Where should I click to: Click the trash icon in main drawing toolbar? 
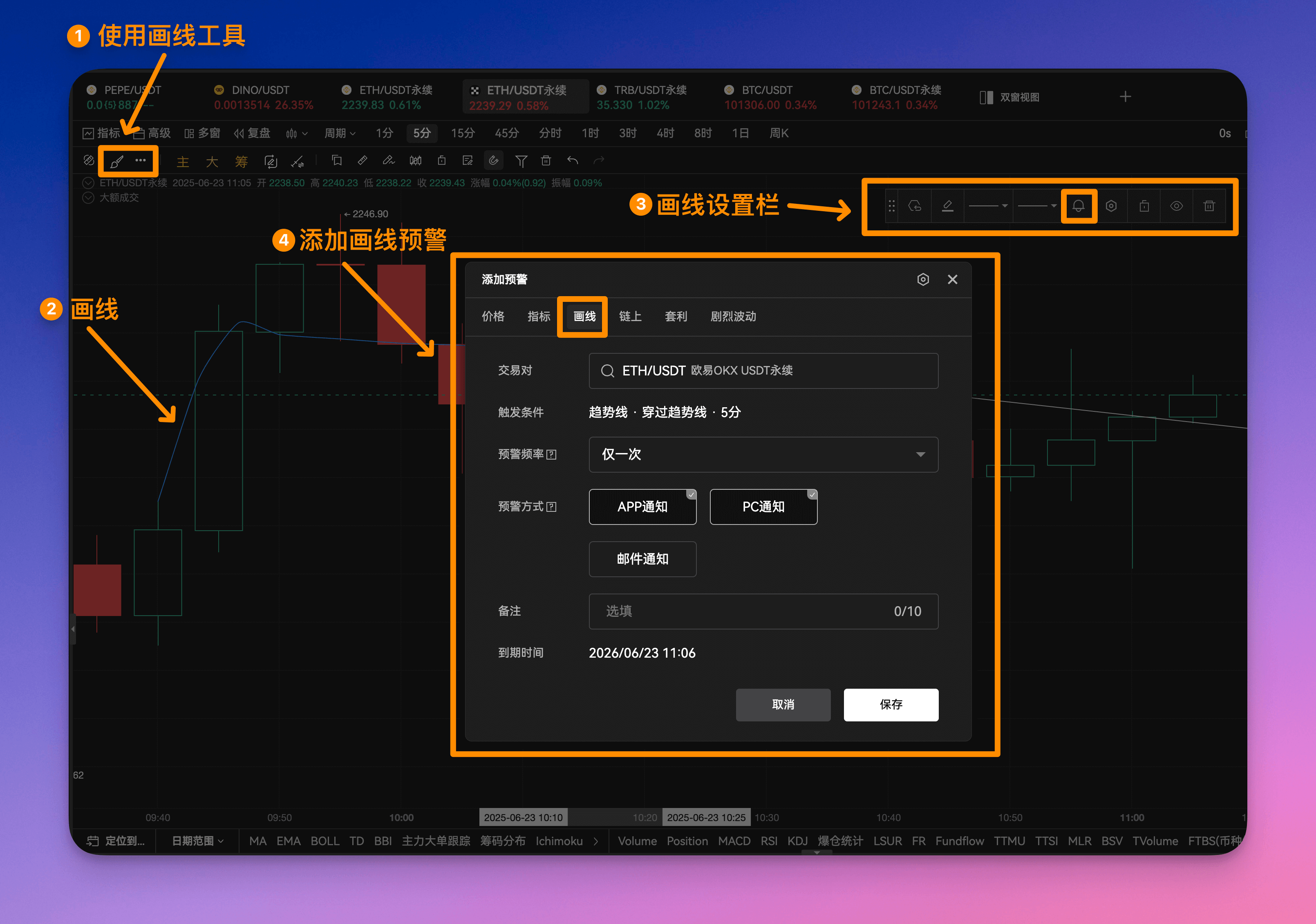(546, 161)
